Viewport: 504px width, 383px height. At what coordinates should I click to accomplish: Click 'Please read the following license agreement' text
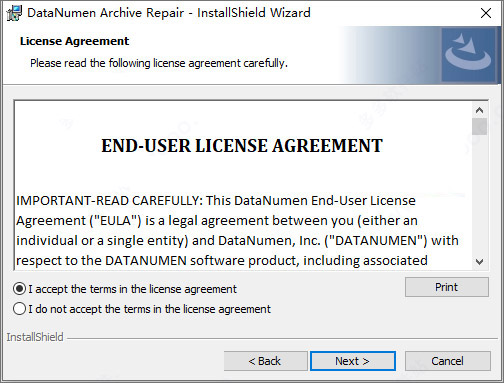tap(159, 63)
